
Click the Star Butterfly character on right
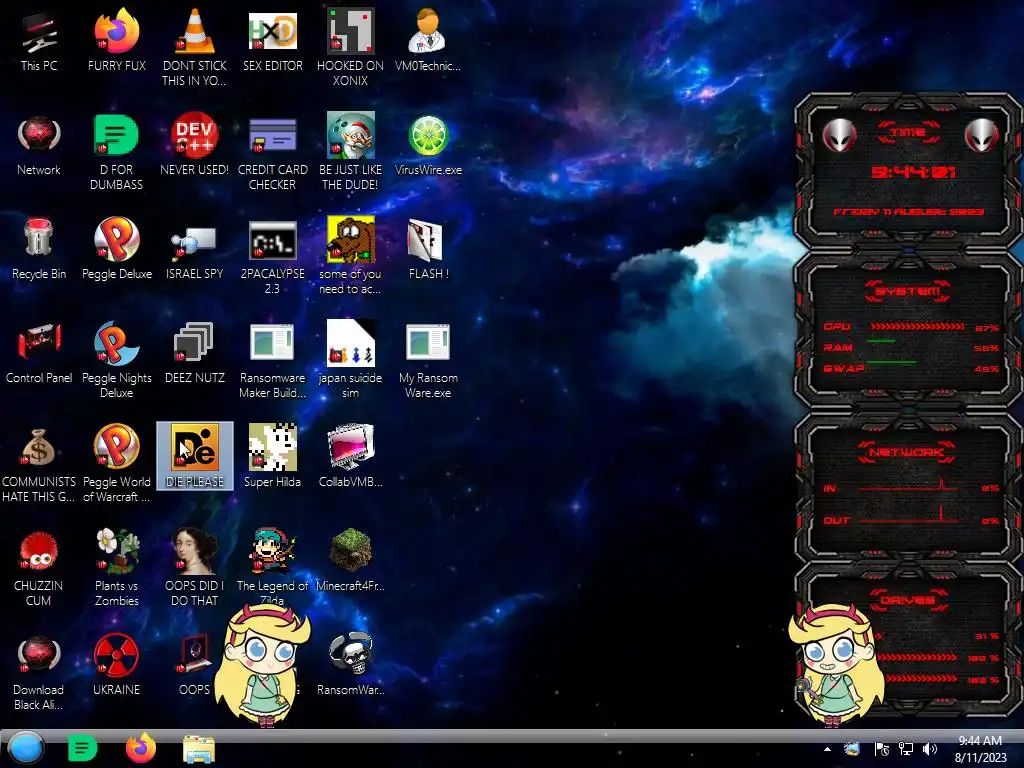tap(838, 665)
